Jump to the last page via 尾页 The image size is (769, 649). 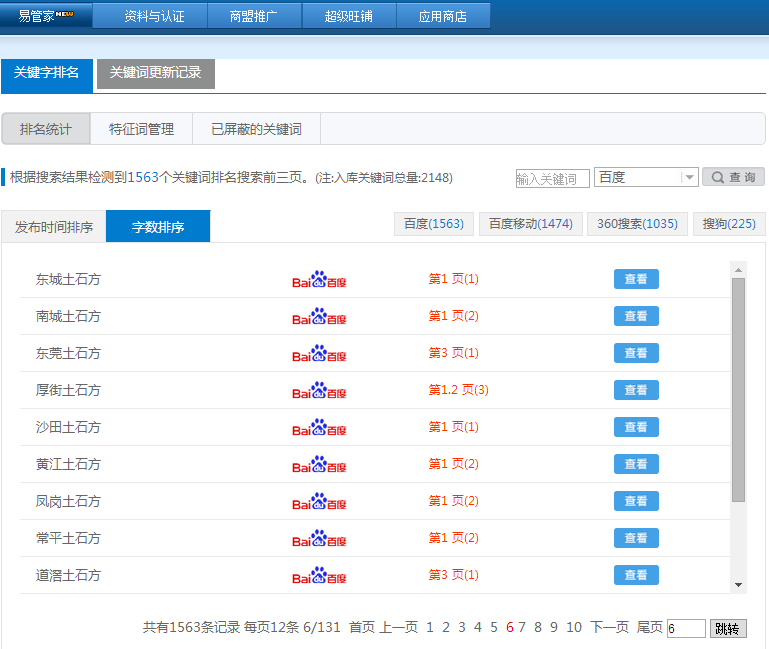click(649, 627)
